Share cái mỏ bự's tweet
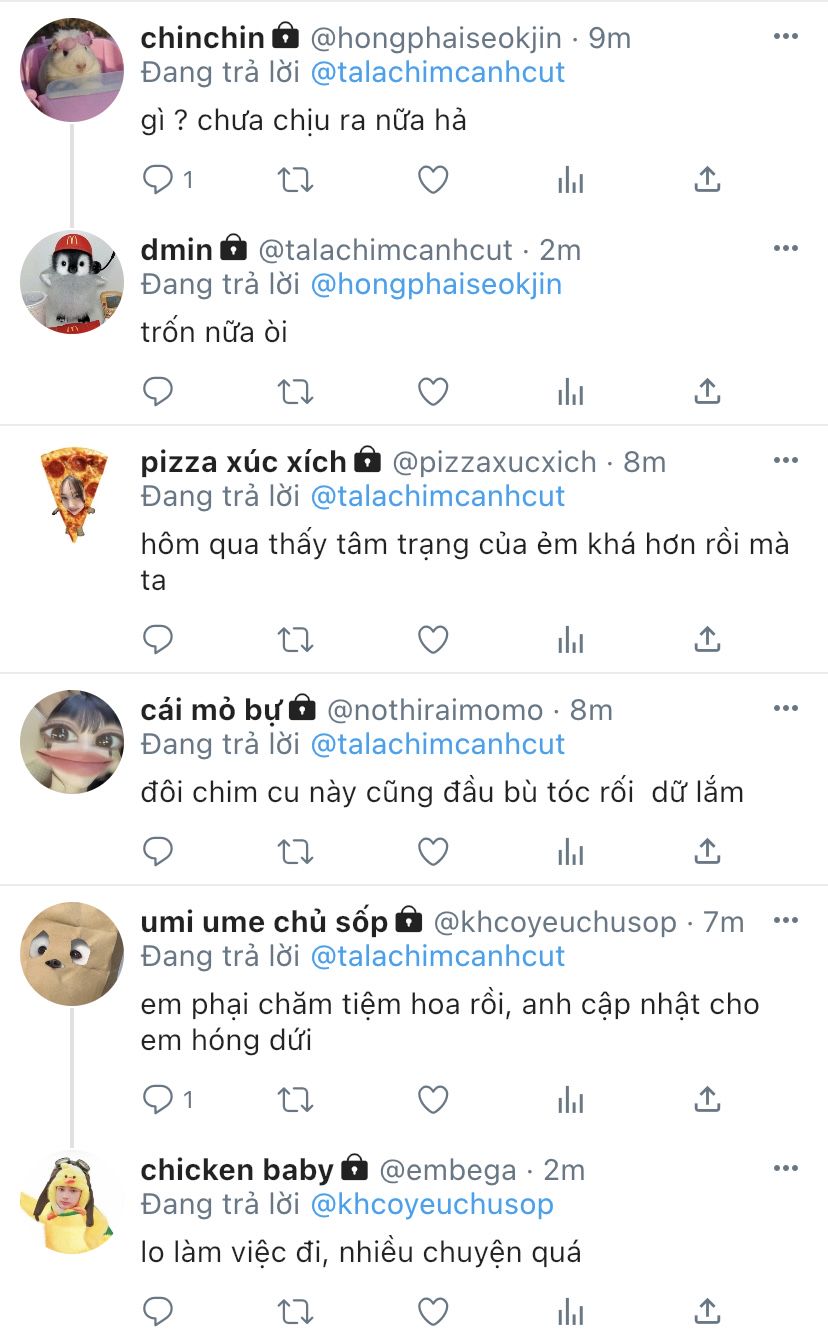828x1344 pixels. coord(707,852)
